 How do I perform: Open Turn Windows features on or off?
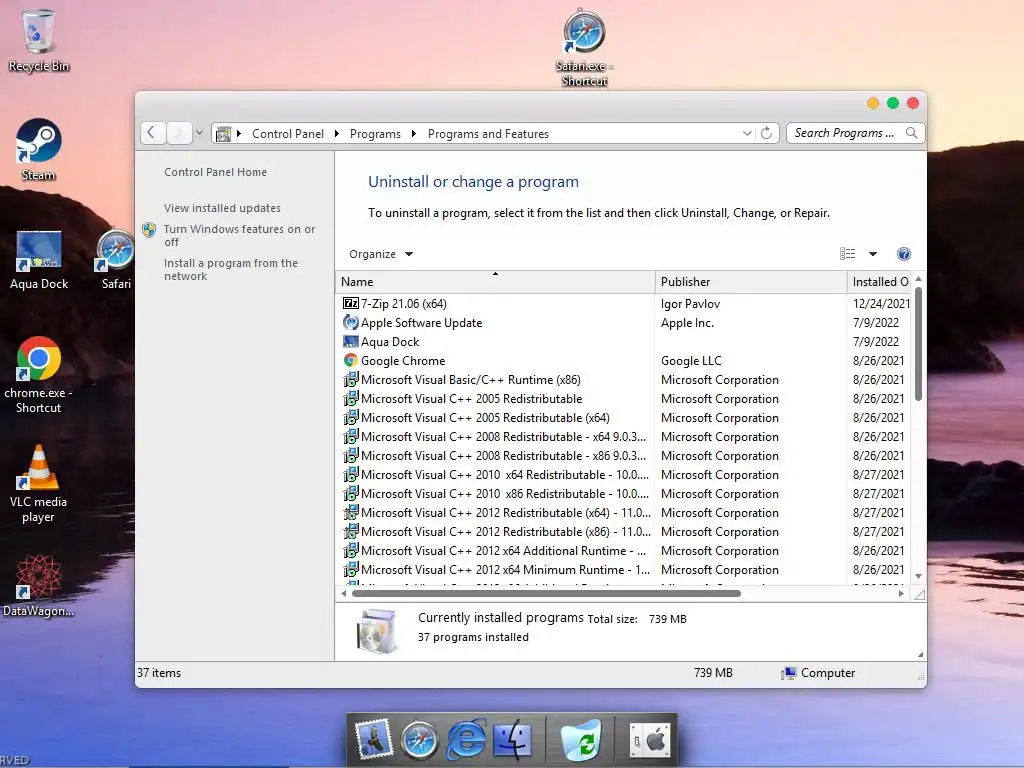pyautogui.click(x=239, y=235)
